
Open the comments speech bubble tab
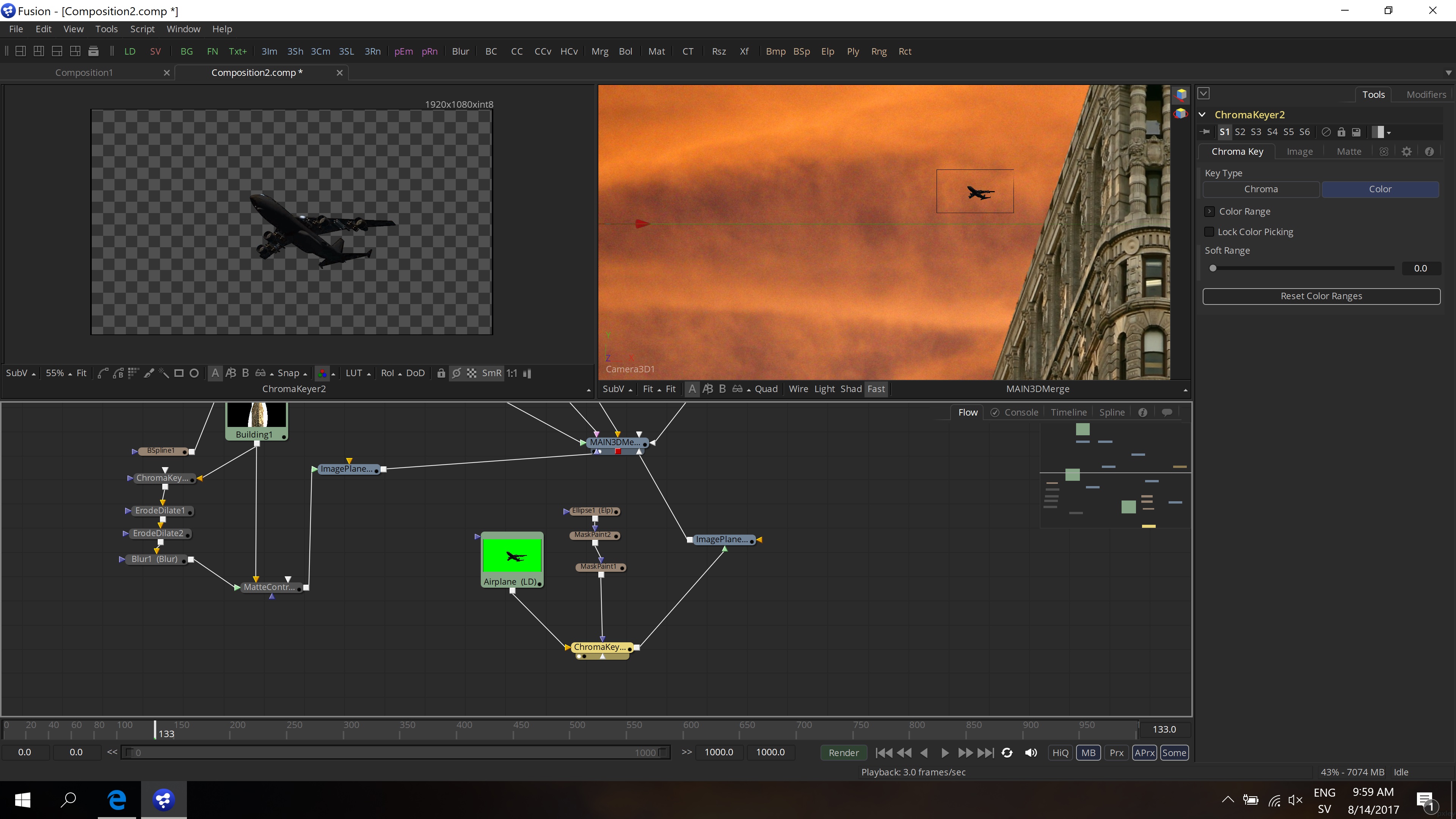[1167, 413]
